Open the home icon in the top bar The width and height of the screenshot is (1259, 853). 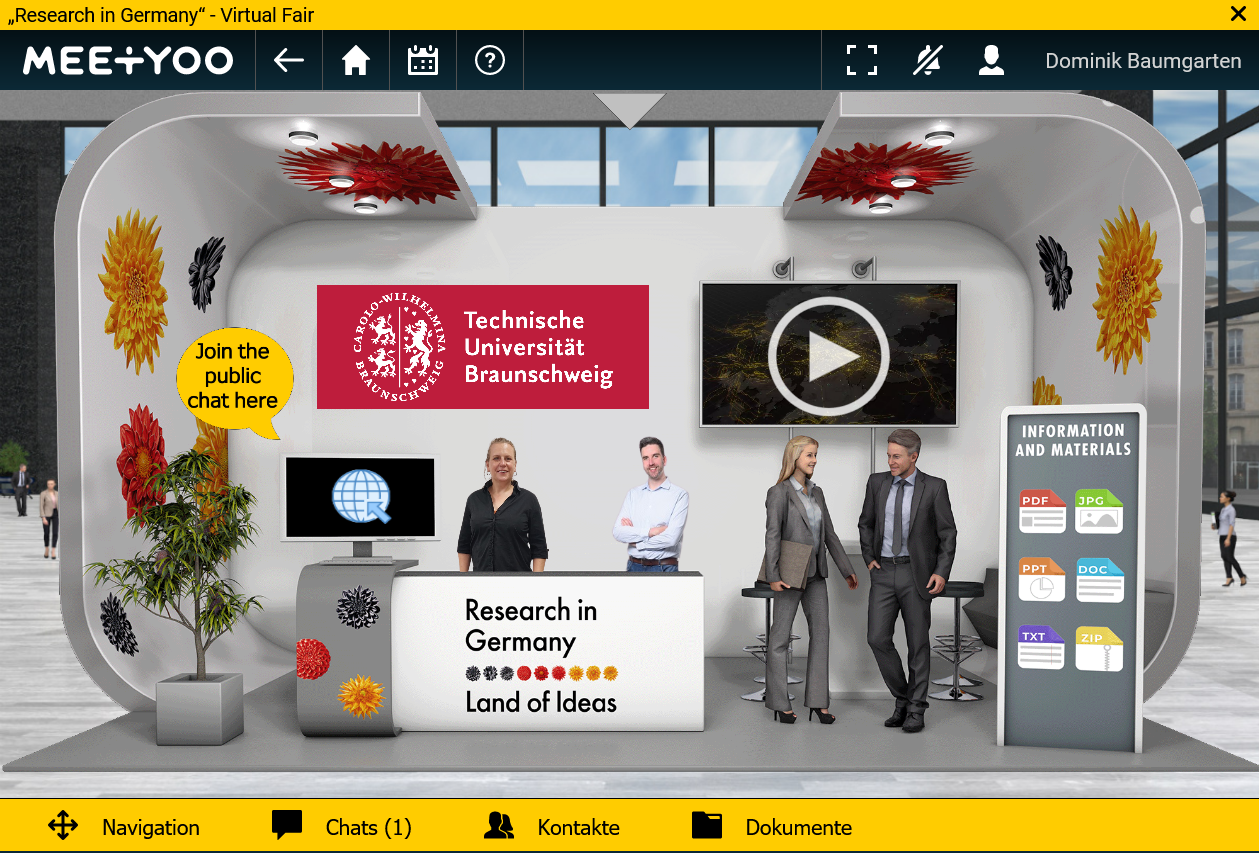click(x=356, y=61)
